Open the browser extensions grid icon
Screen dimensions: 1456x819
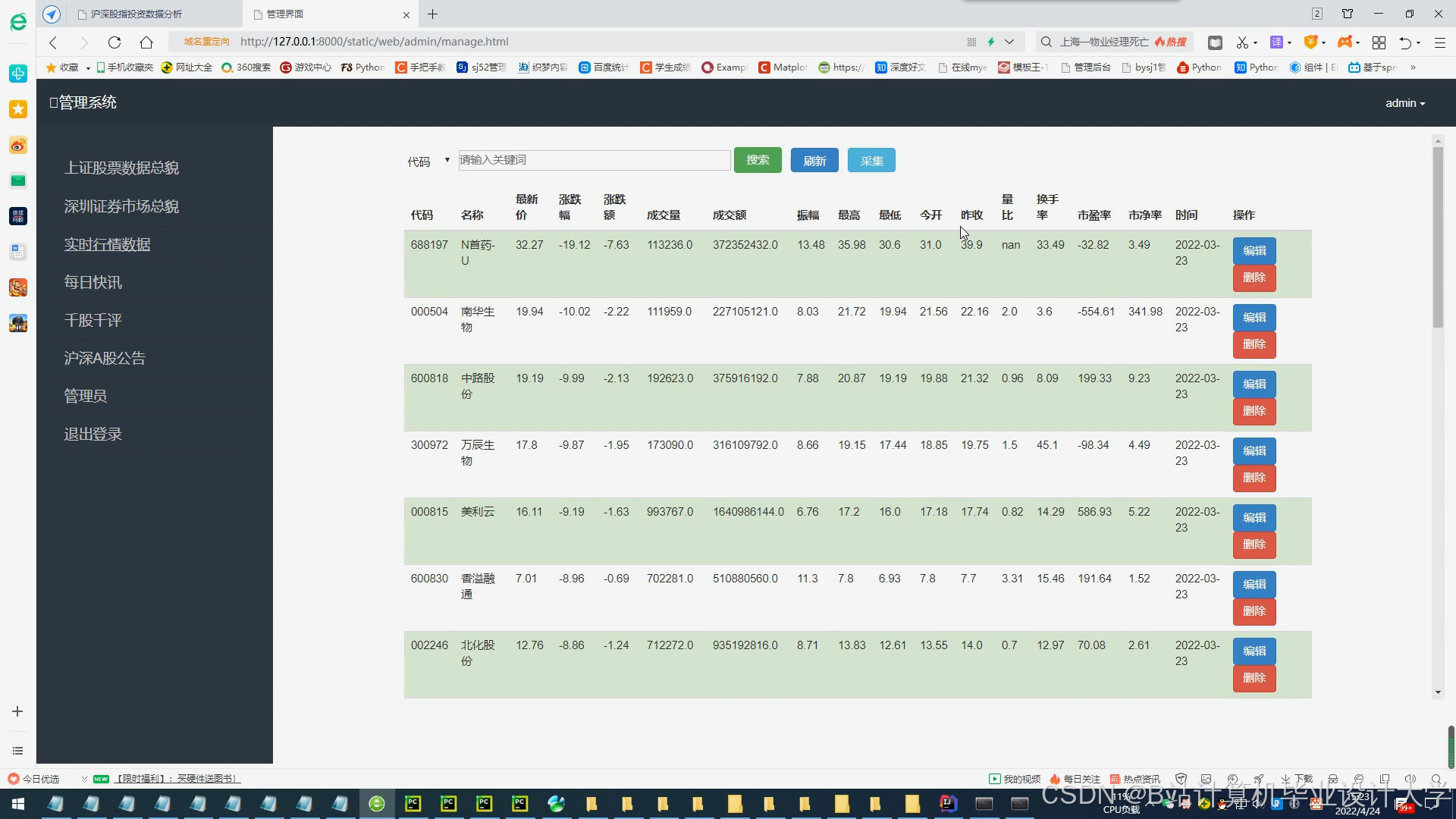(1379, 42)
